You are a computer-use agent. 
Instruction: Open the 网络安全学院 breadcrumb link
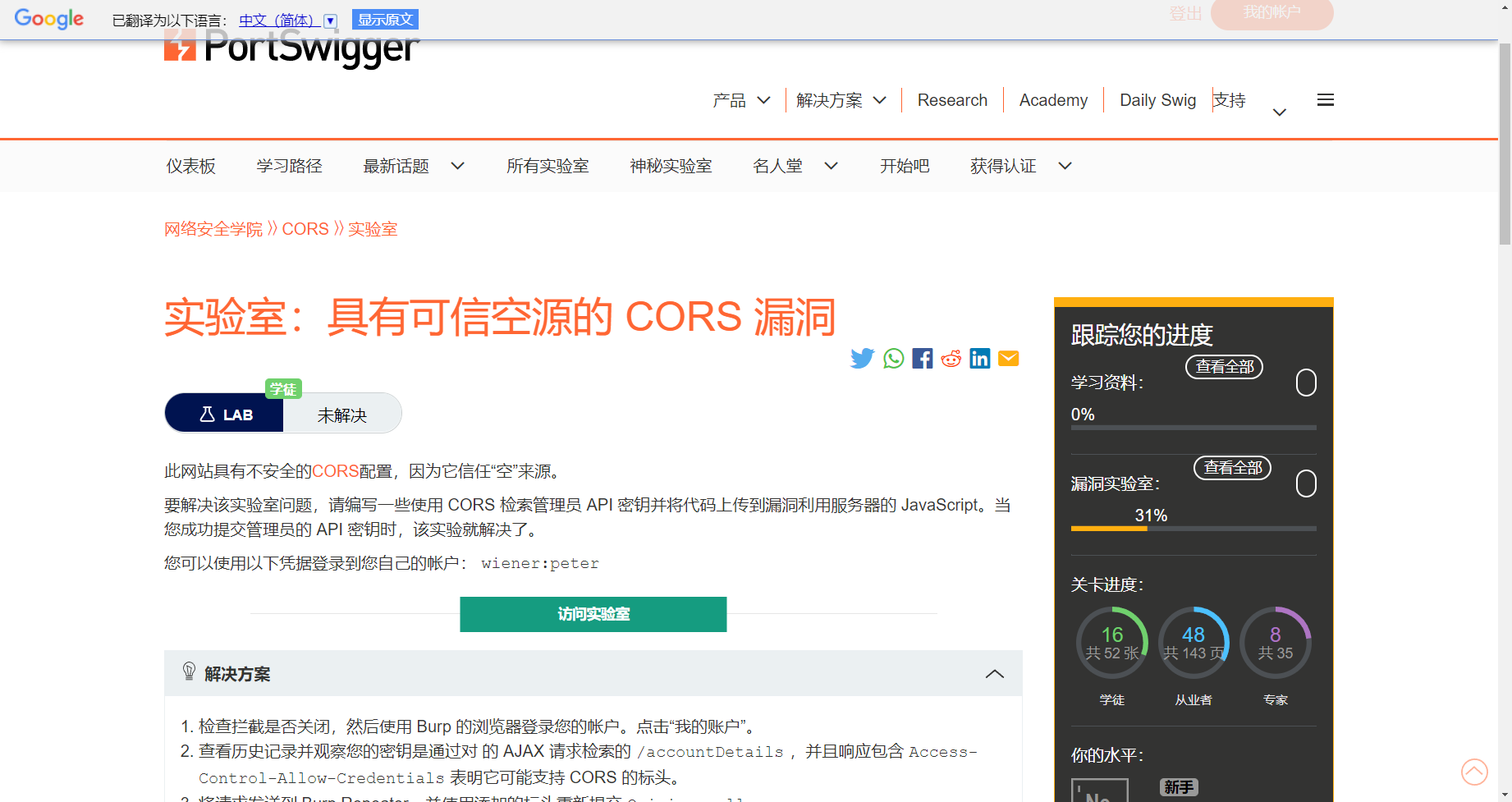213,229
